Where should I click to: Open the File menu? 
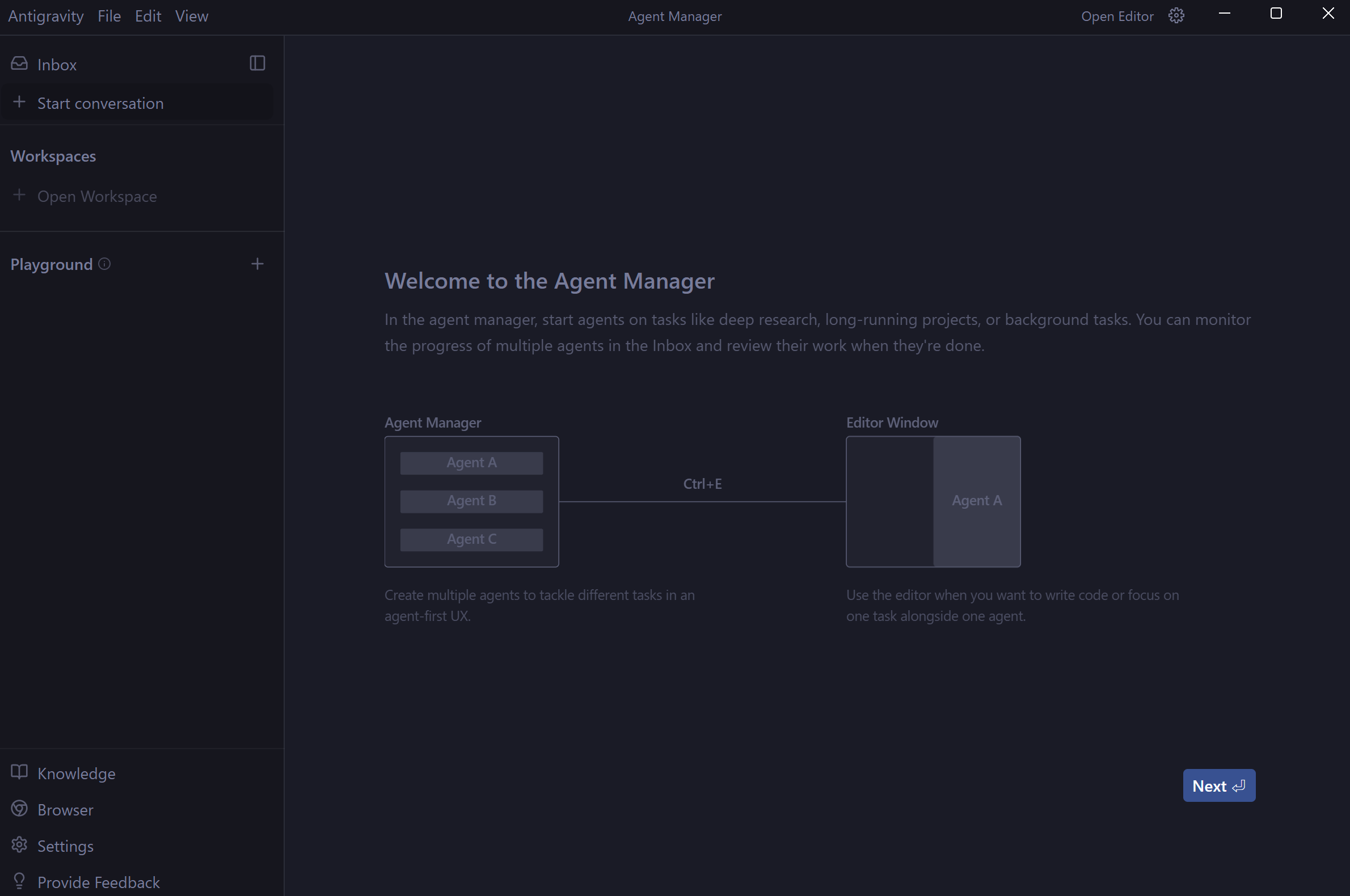(108, 16)
